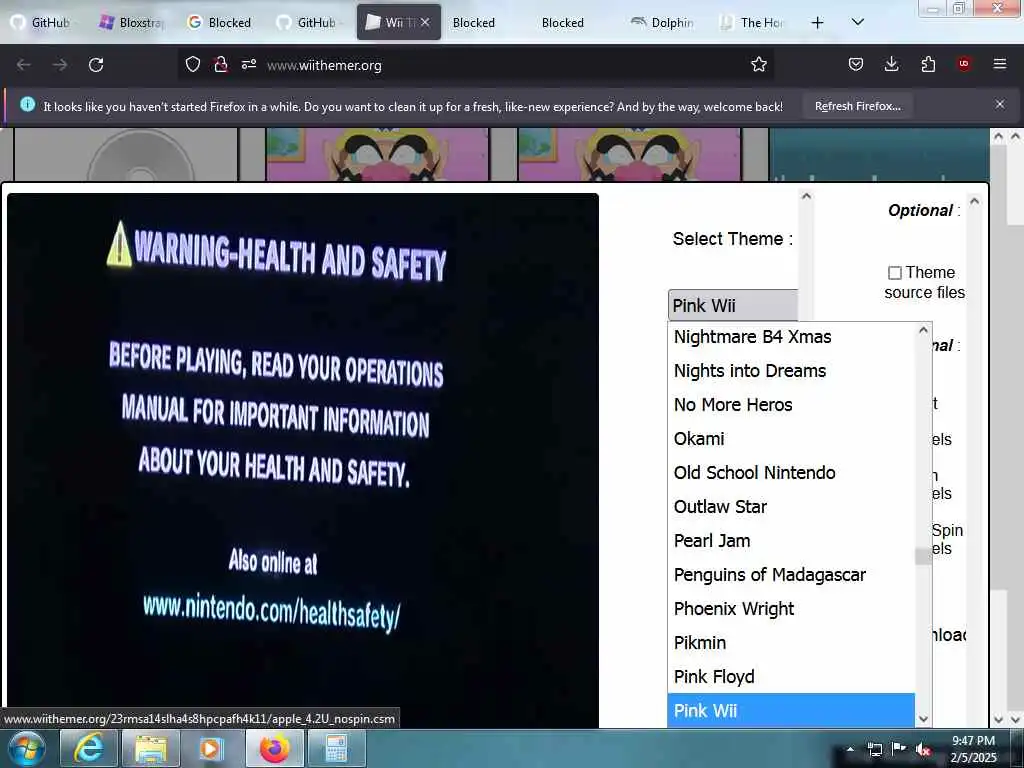The height and width of the screenshot is (768, 1024).
Task: Open the Windows Start menu
Action: click(x=26, y=748)
